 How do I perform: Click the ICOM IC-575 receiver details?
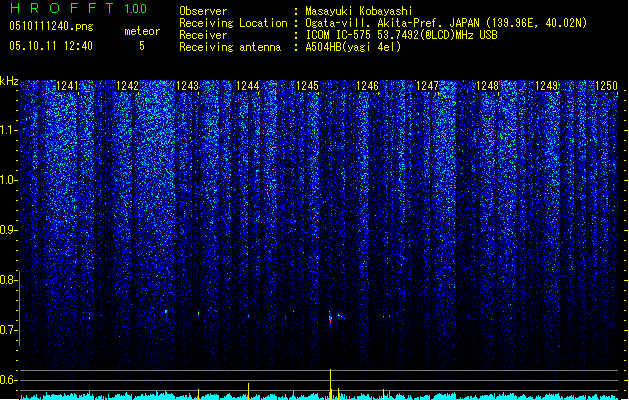click(401, 35)
